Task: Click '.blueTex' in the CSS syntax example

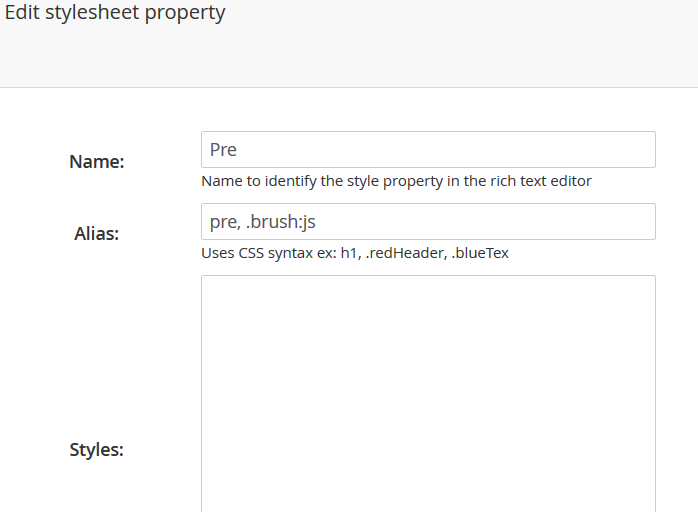Action: point(480,253)
